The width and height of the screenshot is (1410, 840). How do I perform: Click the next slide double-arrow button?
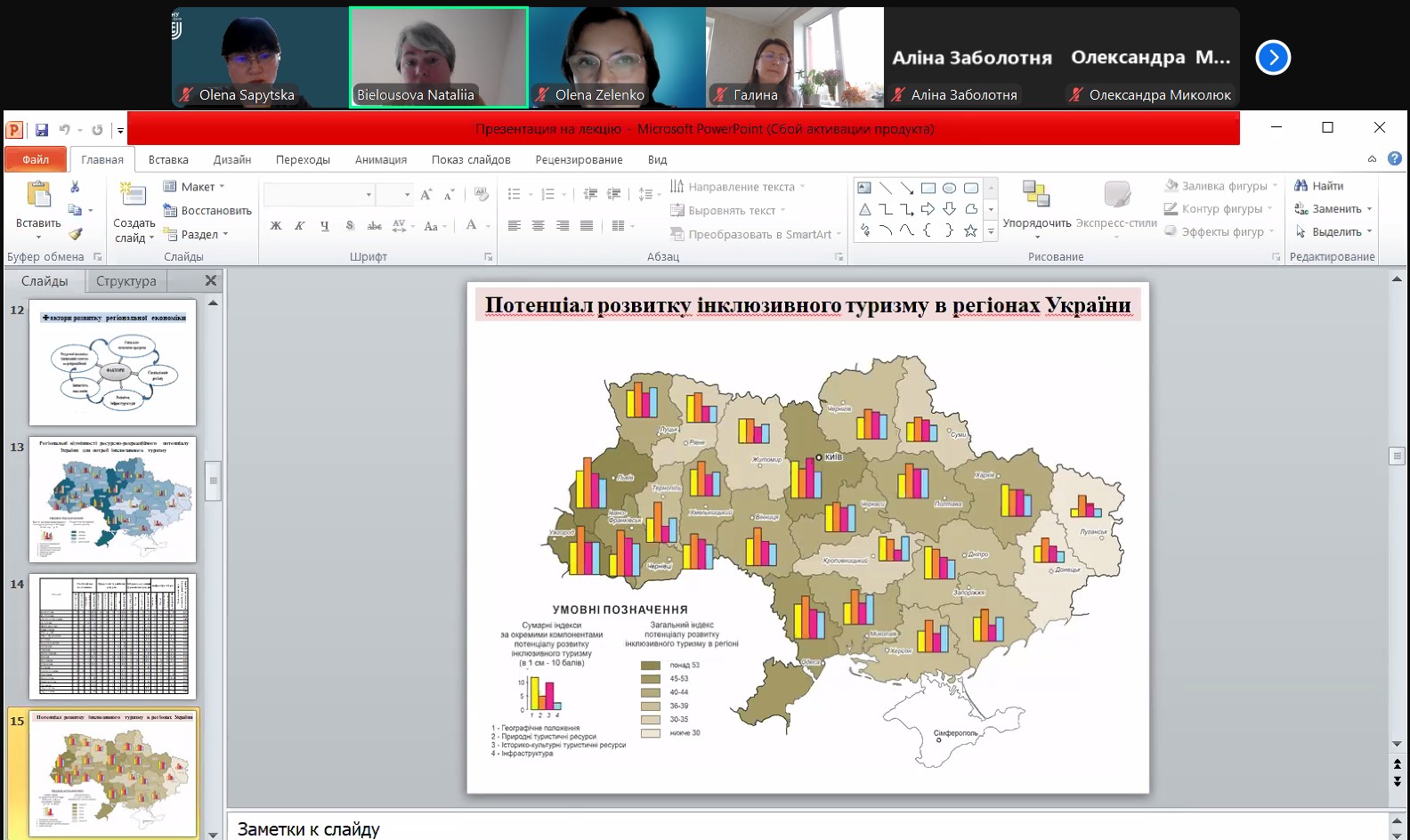coord(1397,781)
